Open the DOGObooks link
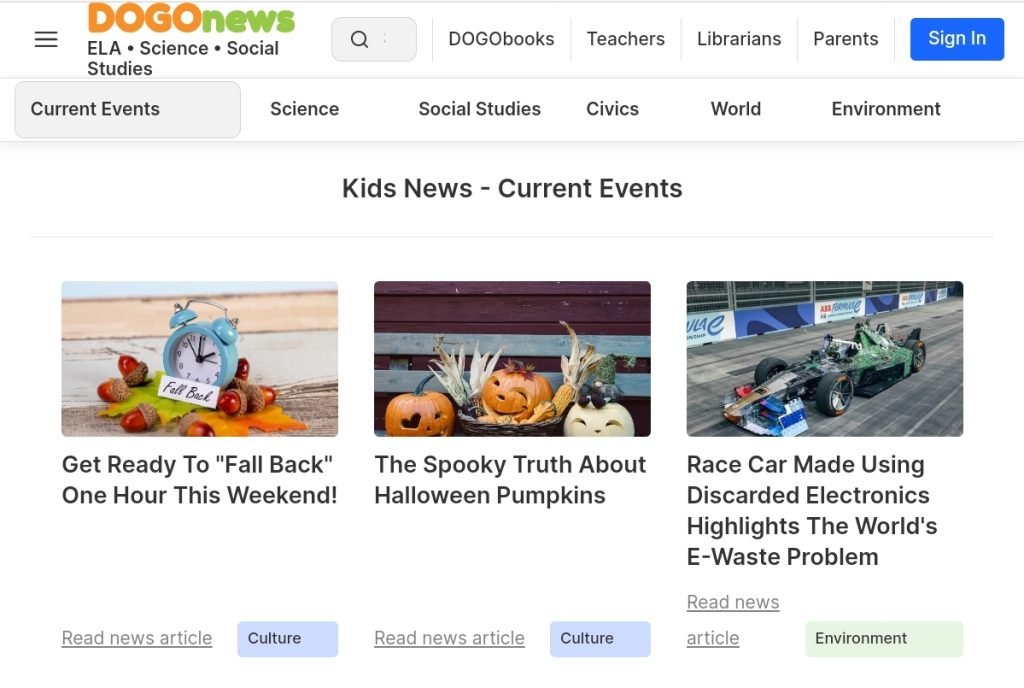The width and height of the screenshot is (1024, 688). (x=501, y=39)
